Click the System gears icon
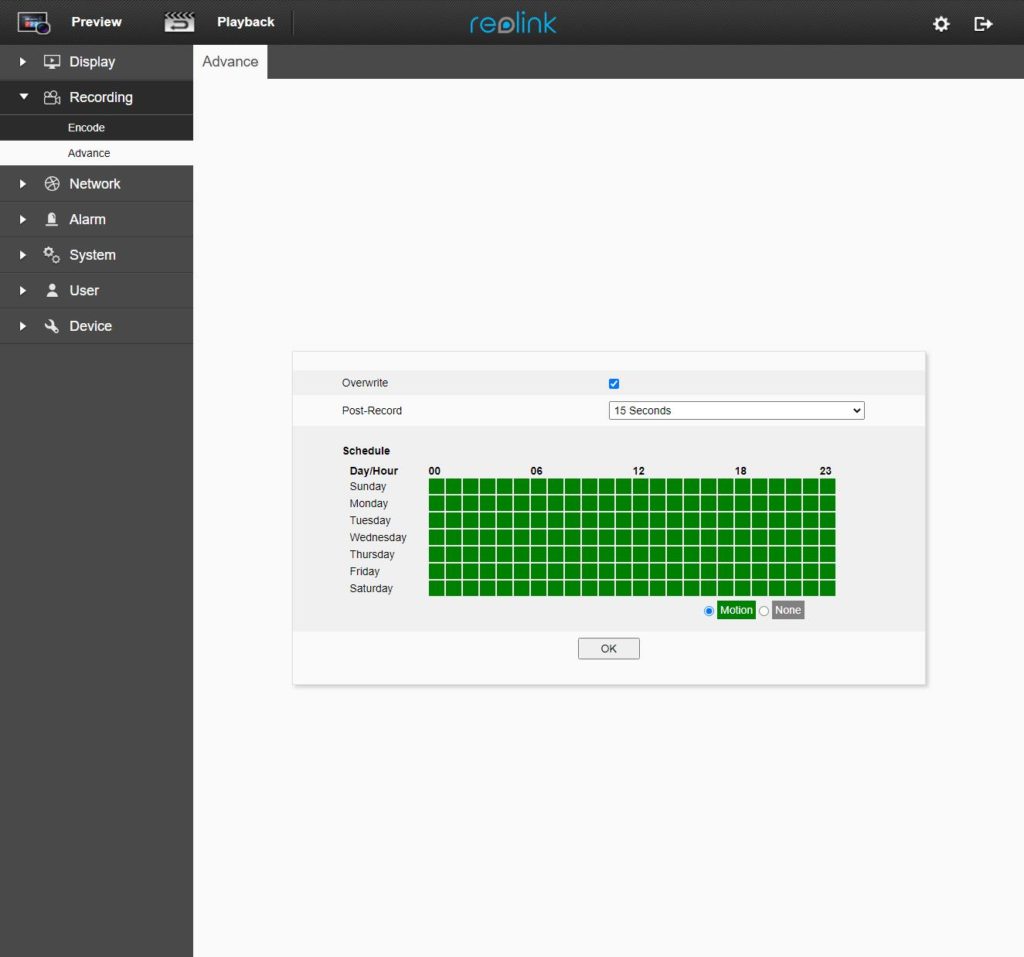 click(52, 255)
